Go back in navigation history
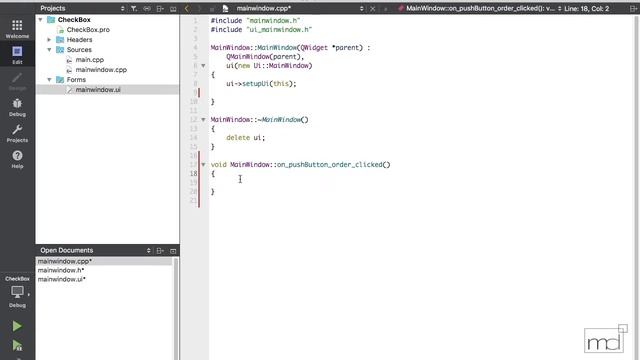This screenshot has width=640, height=360. (187, 8)
